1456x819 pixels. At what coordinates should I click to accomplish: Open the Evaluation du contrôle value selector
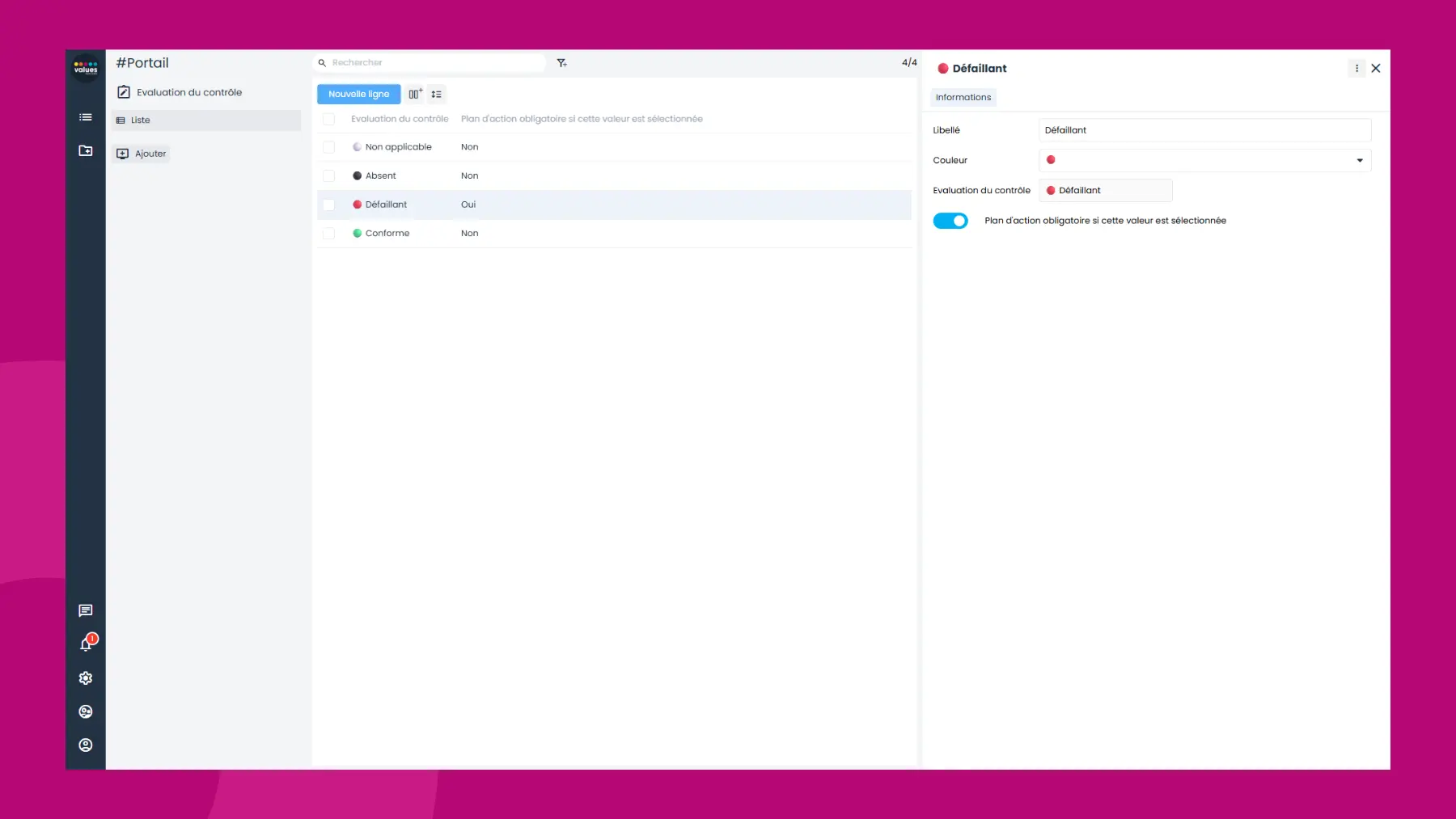1105,190
